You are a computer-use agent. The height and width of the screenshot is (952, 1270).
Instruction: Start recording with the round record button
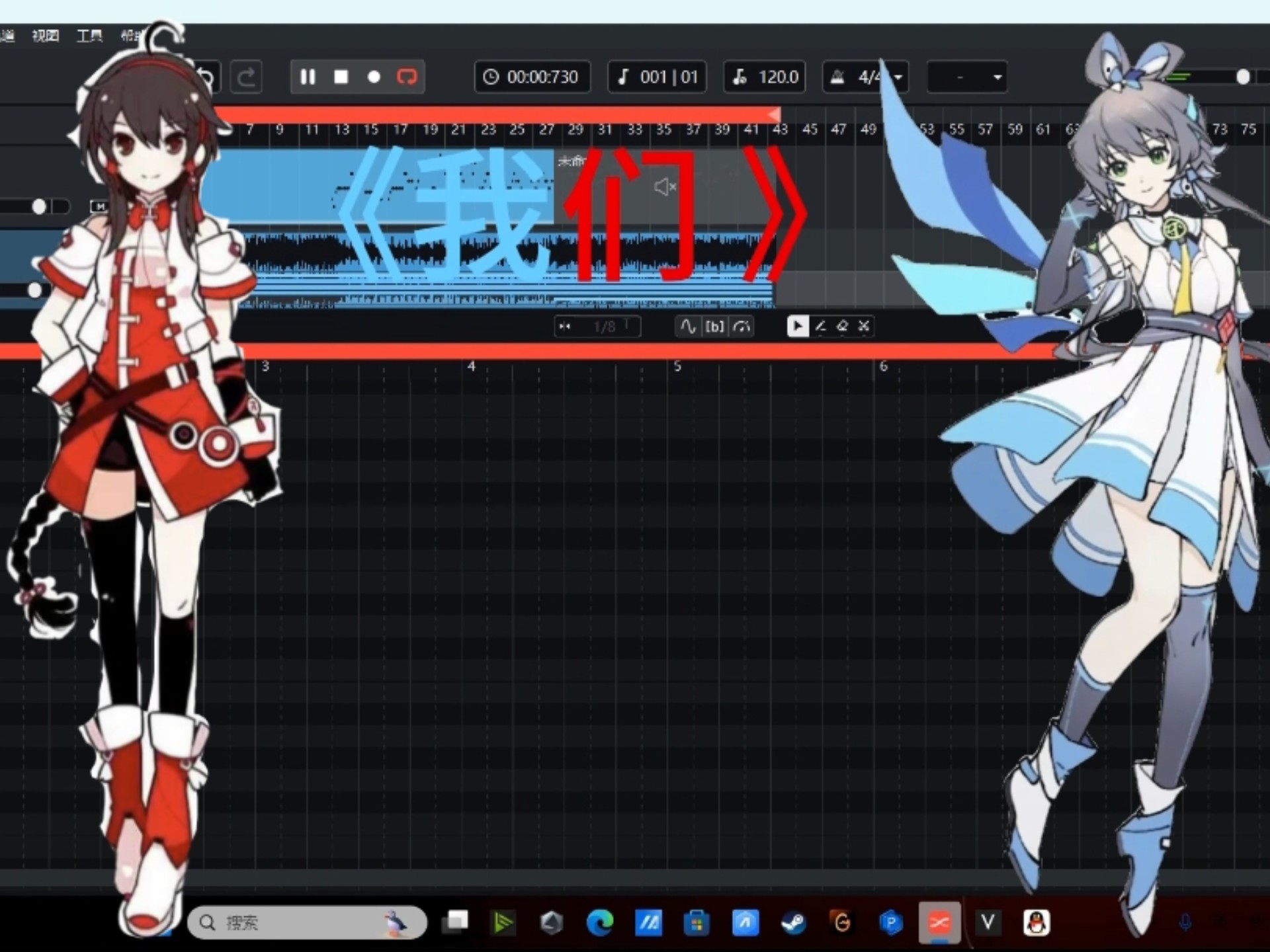[374, 77]
